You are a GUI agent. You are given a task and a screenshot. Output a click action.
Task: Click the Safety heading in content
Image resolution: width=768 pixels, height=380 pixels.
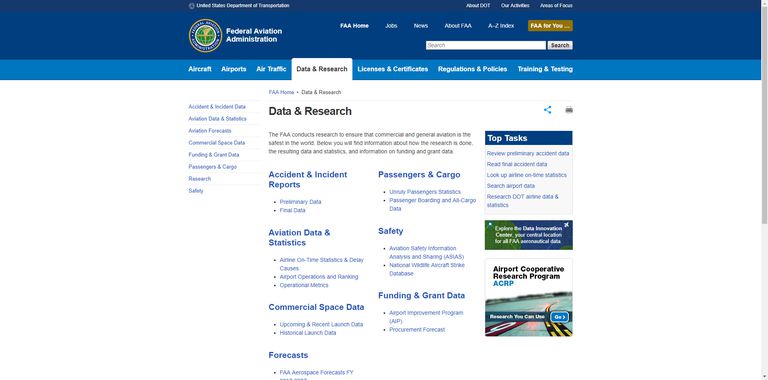[390, 231]
